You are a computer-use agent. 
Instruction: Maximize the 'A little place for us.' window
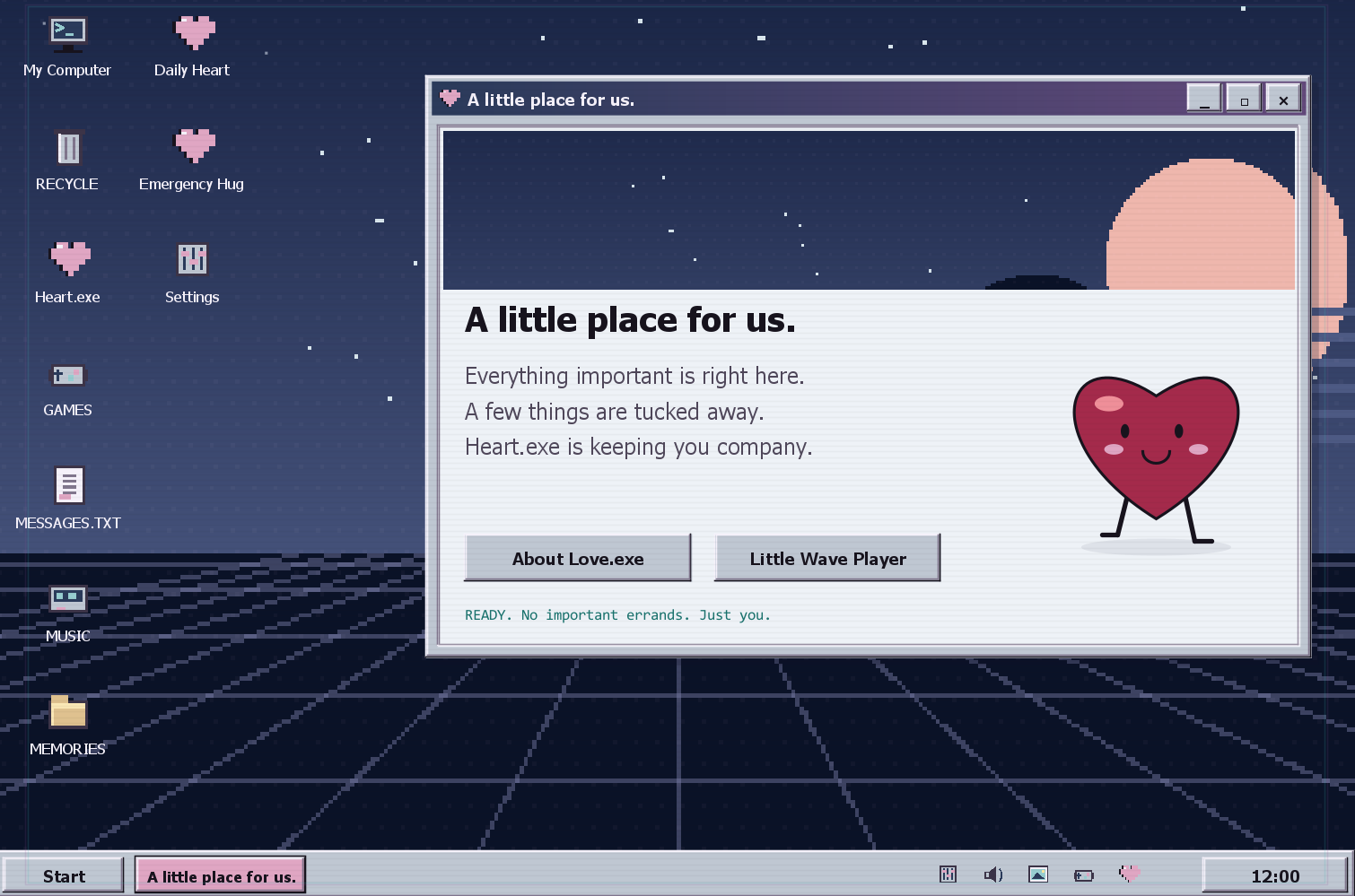[1244, 98]
